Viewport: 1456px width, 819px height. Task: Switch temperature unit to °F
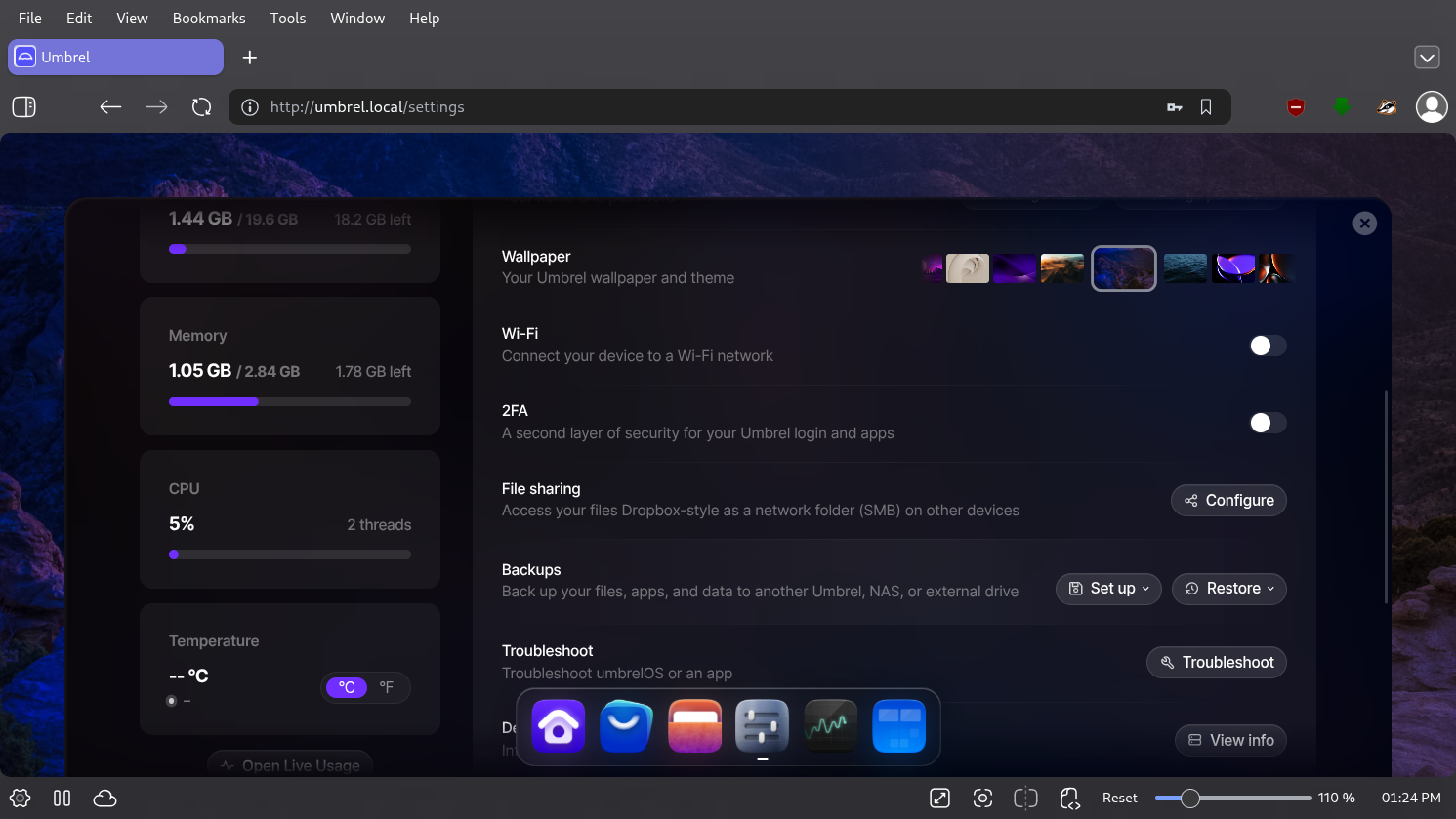[x=387, y=687]
